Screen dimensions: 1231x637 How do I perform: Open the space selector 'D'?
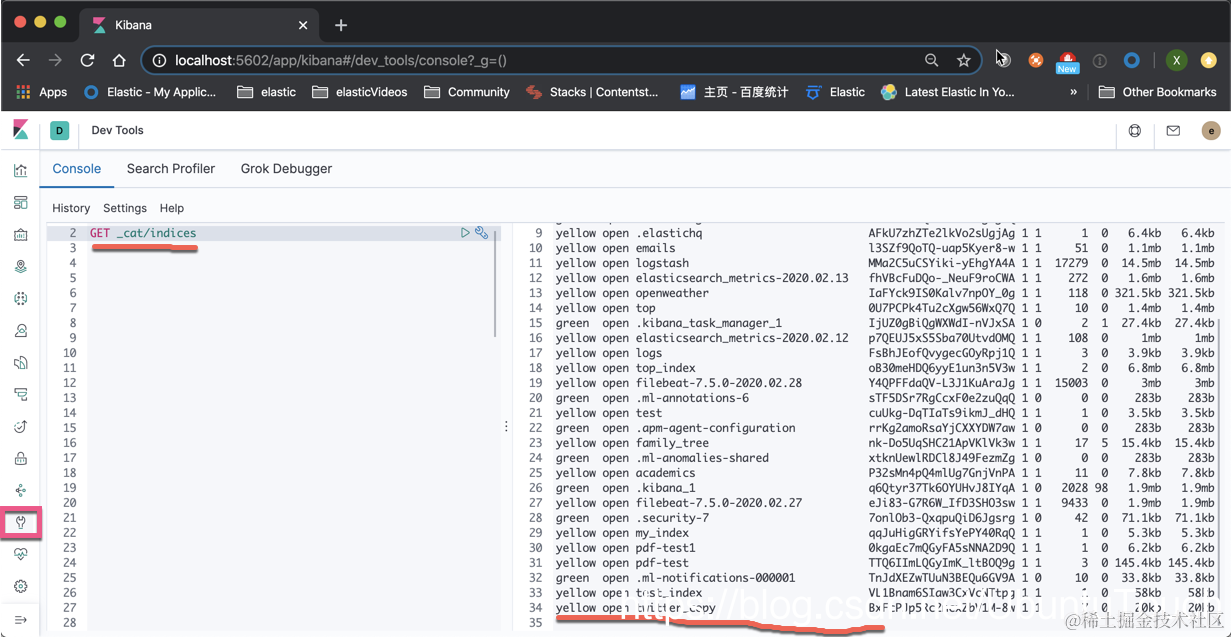coord(59,130)
